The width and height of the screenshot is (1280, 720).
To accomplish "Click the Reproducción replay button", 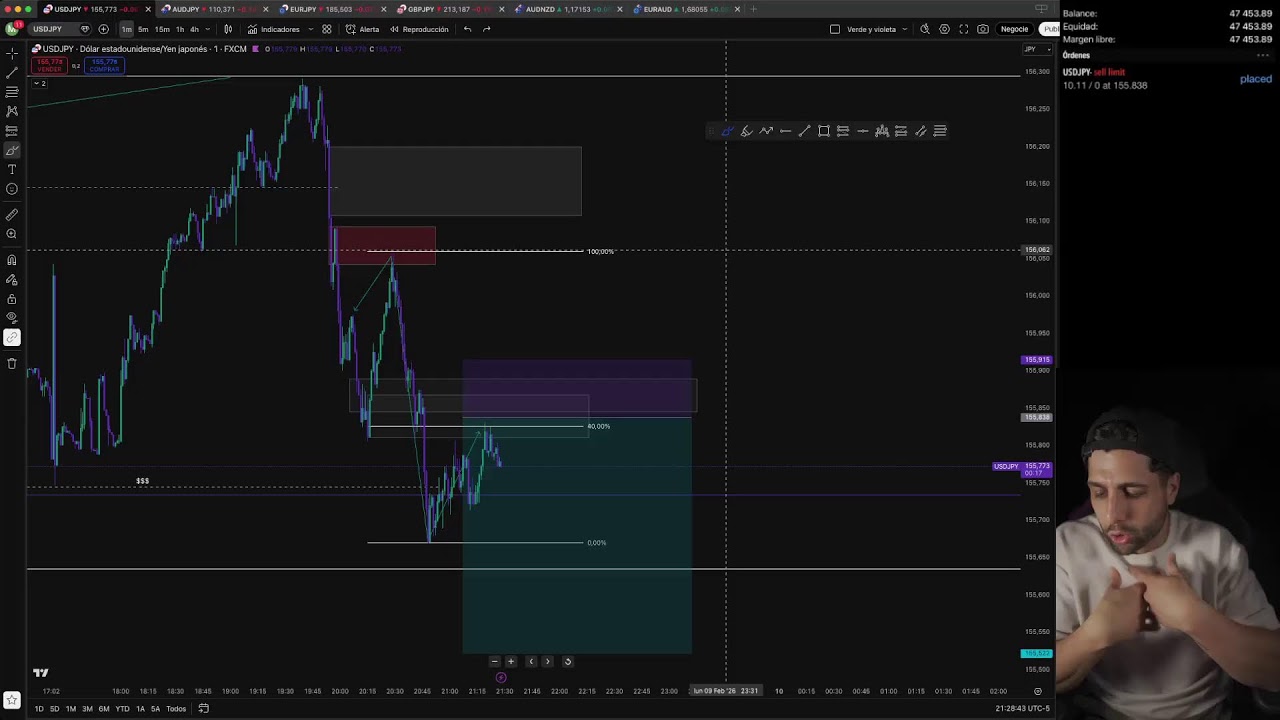I will 419,29.
